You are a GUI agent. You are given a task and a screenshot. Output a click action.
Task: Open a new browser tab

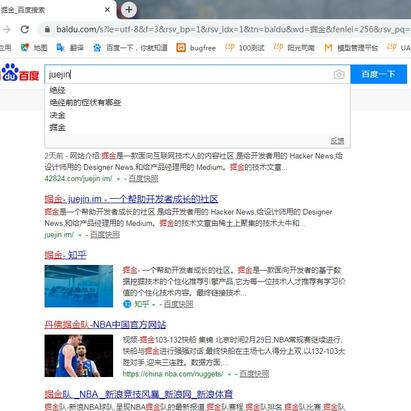[x=129, y=10]
